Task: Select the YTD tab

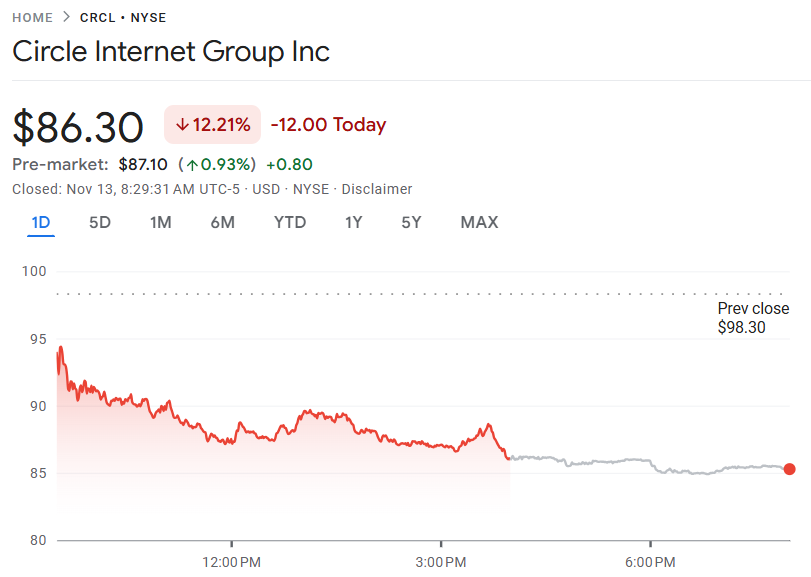Action: click(x=290, y=222)
